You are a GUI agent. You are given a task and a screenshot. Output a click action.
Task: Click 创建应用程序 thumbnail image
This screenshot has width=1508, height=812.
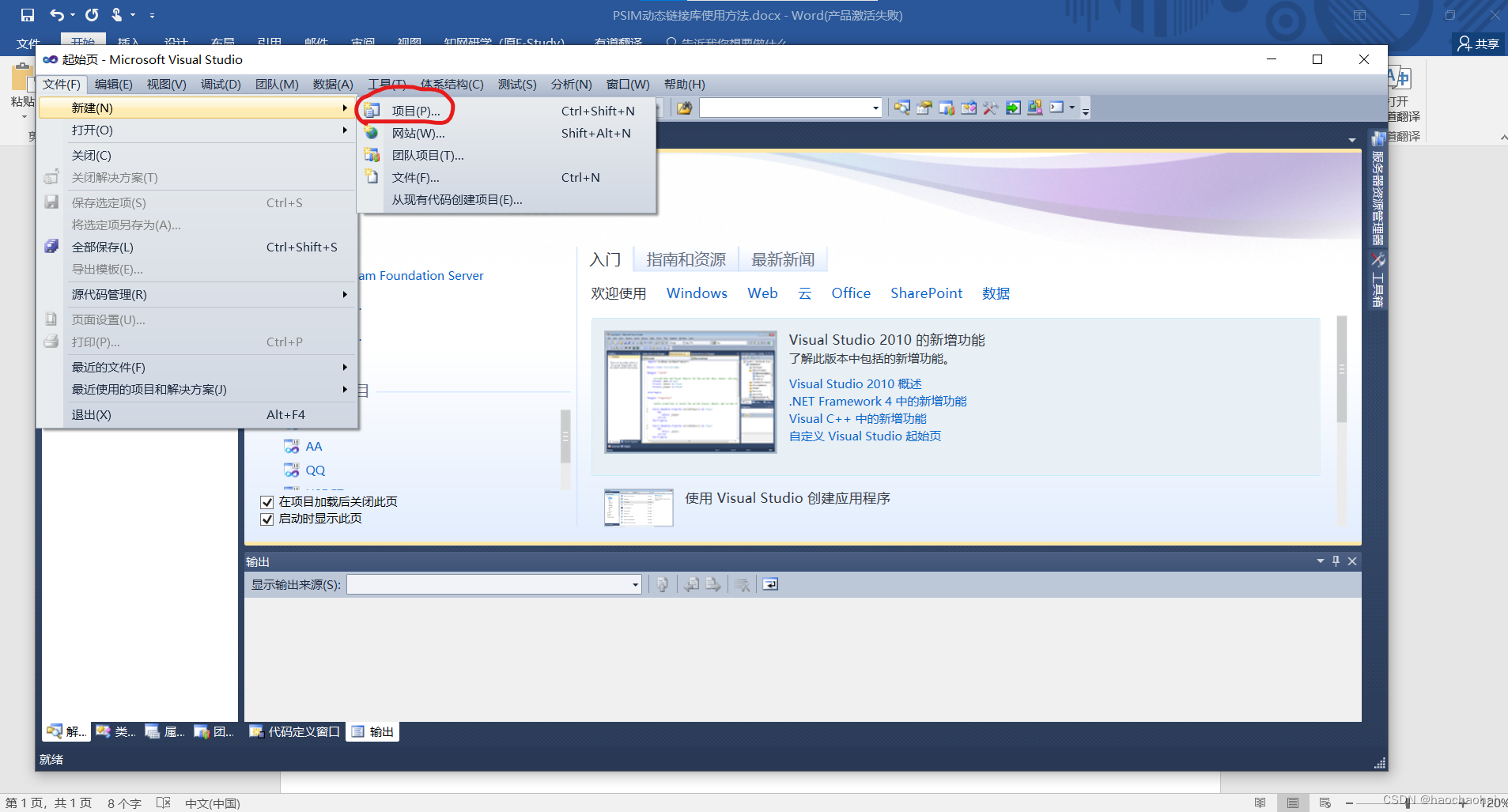pos(638,507)
